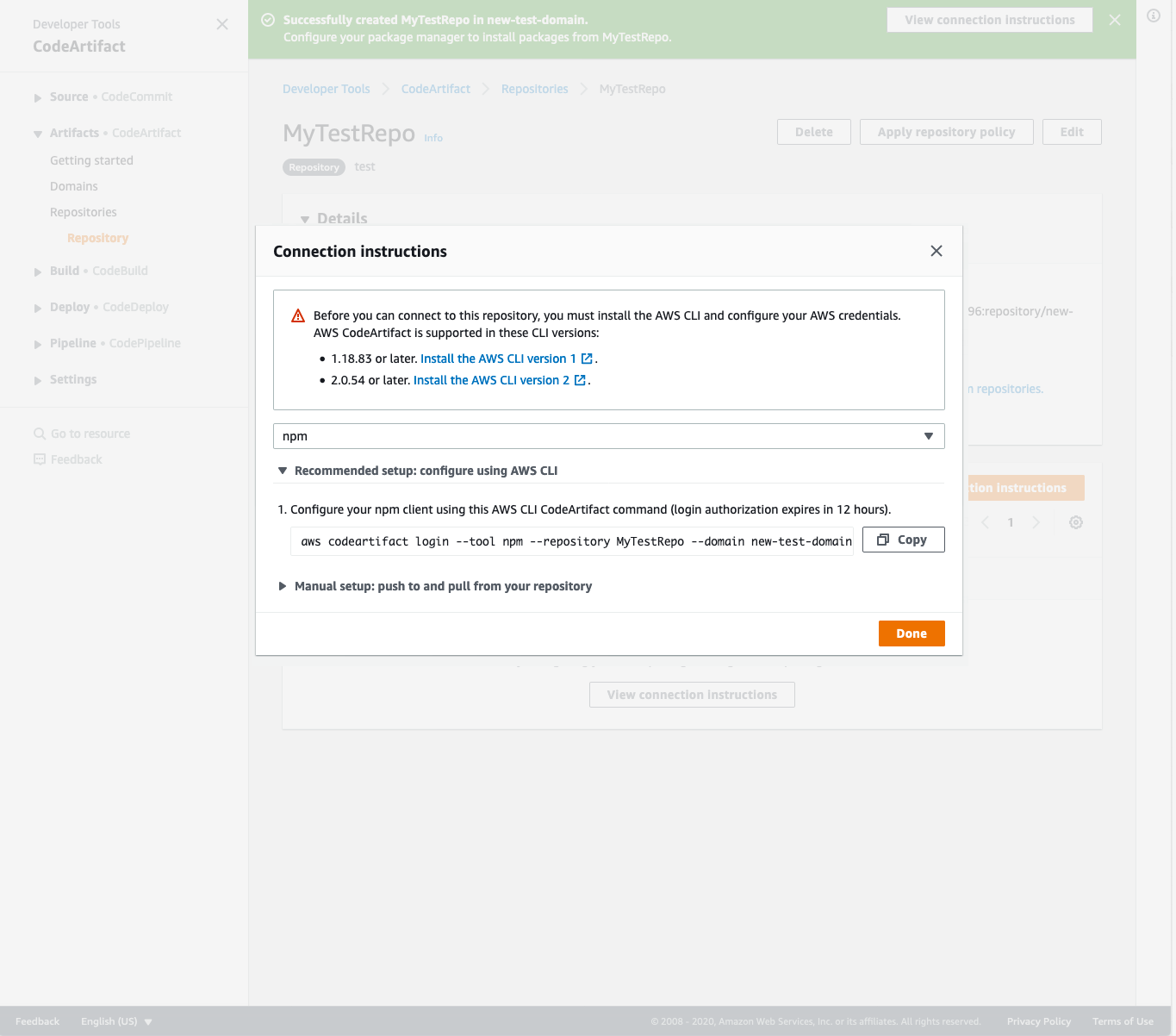The image size is (1176, 1036).
Task: Dismiss the green success banner
Action: (x=1115, y=20)
